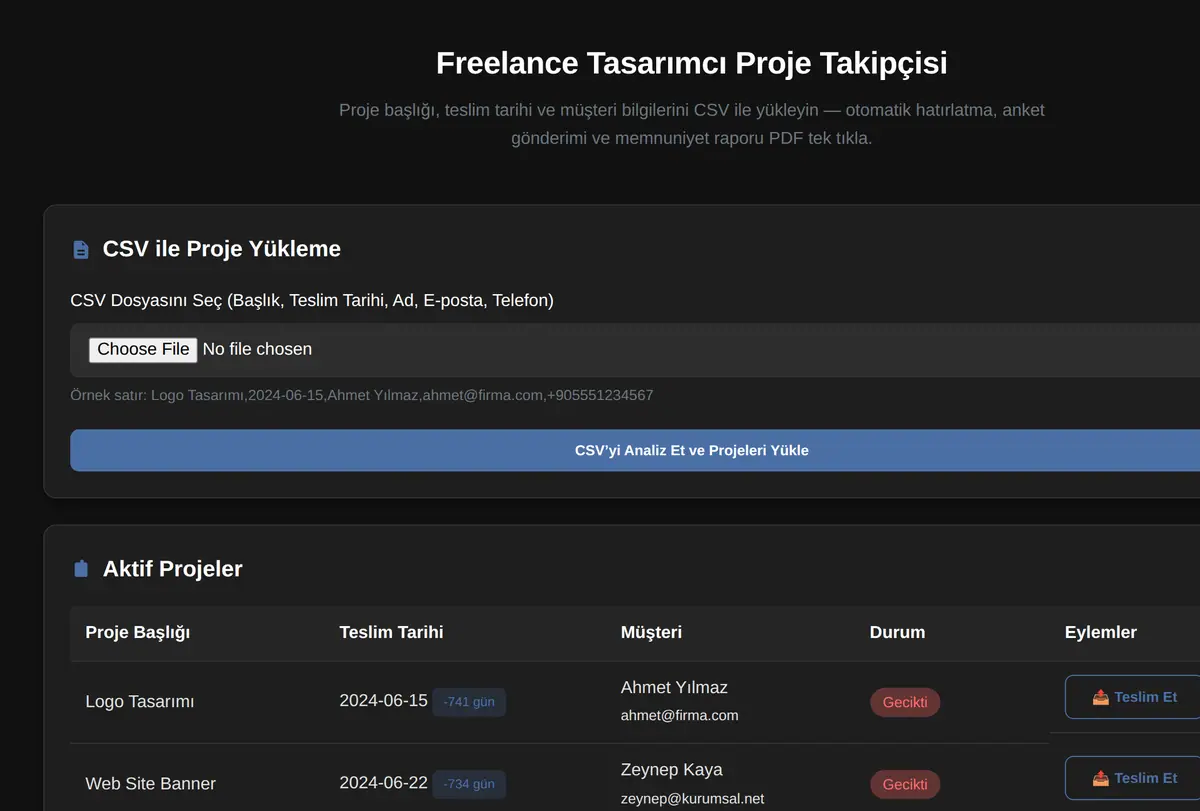Click the Gecikti badge in Logo Tasarımı row
The width and height of the screenshot is (1200, 811).
[x=905, y=702]
